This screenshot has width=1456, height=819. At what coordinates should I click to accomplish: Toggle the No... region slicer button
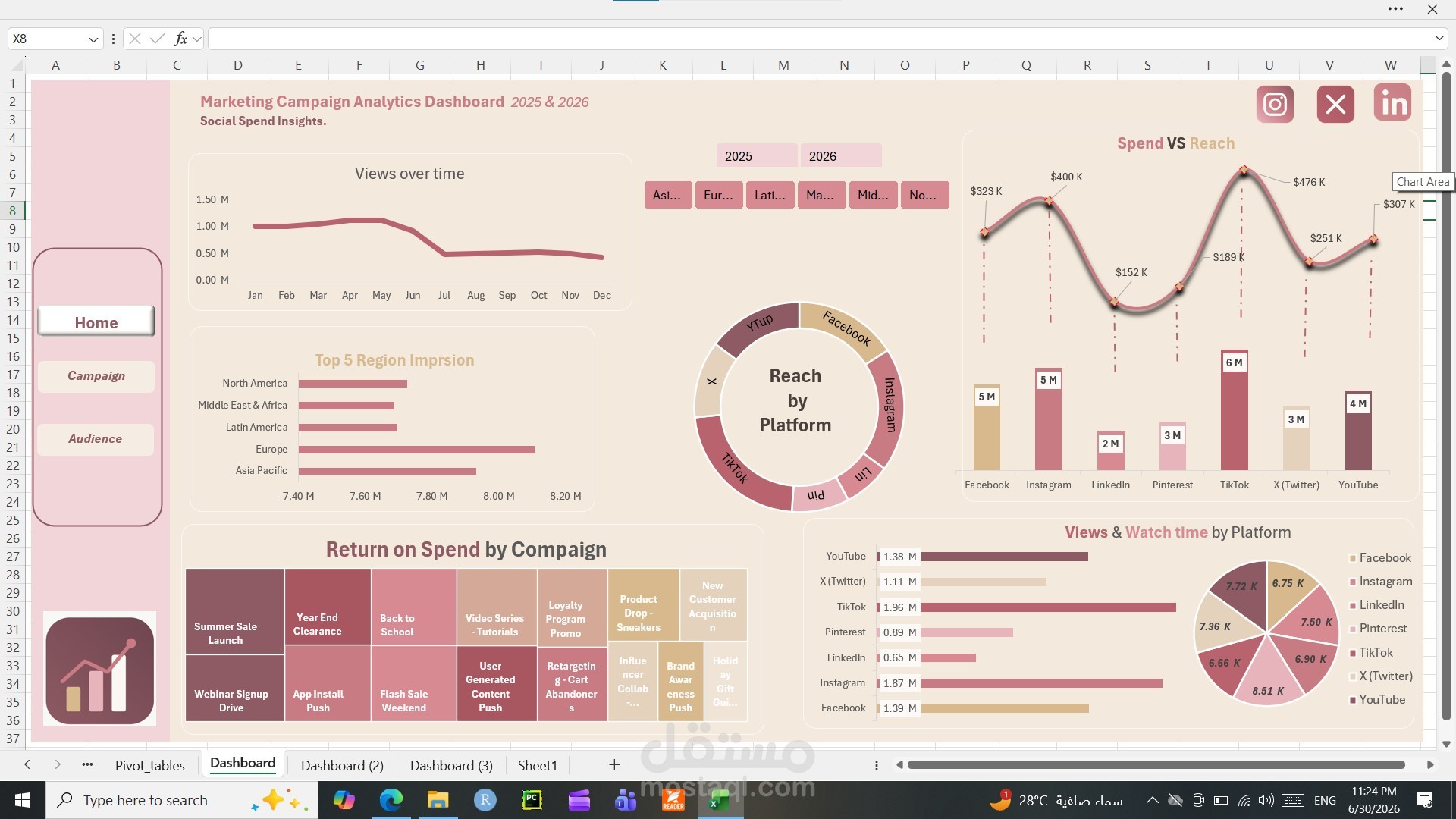(x=924, y=195)
